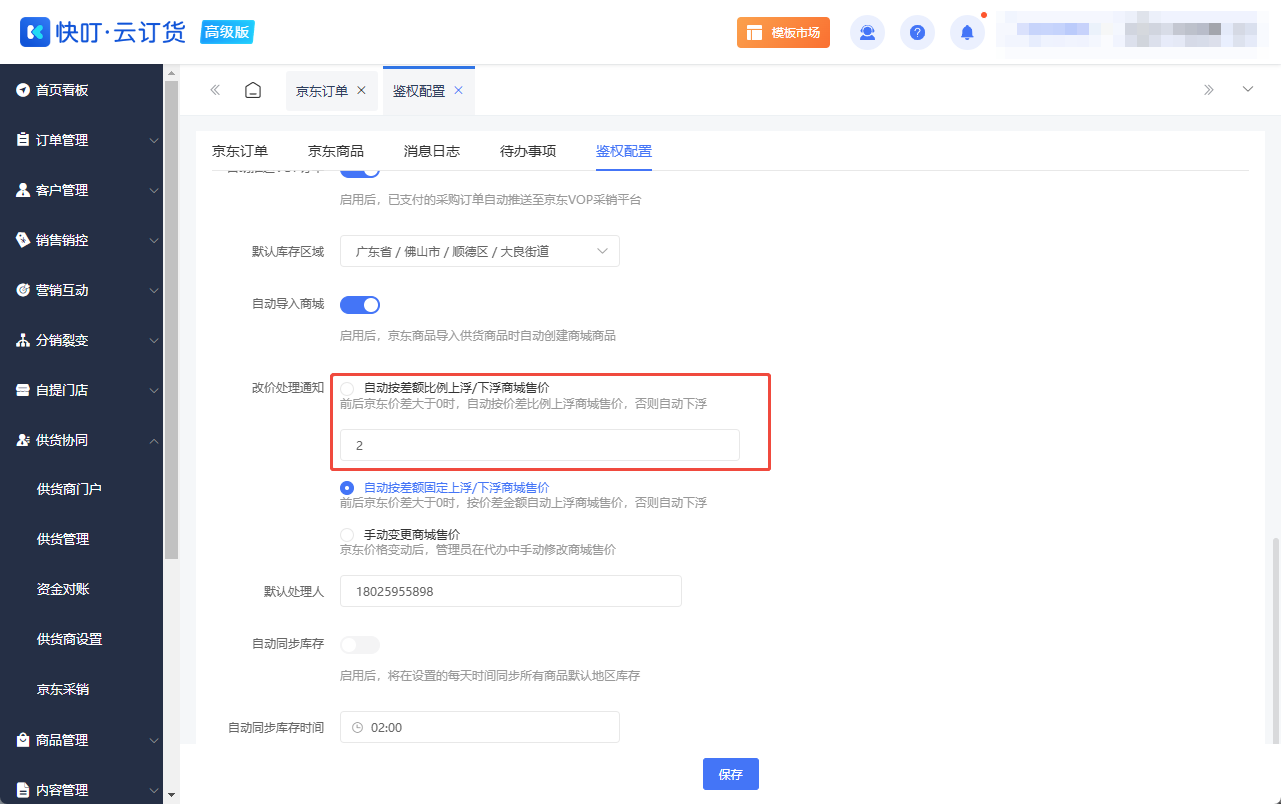1281x804 pixels.
Task: Click the 自提门店 store icon
Action: (23, 390)
